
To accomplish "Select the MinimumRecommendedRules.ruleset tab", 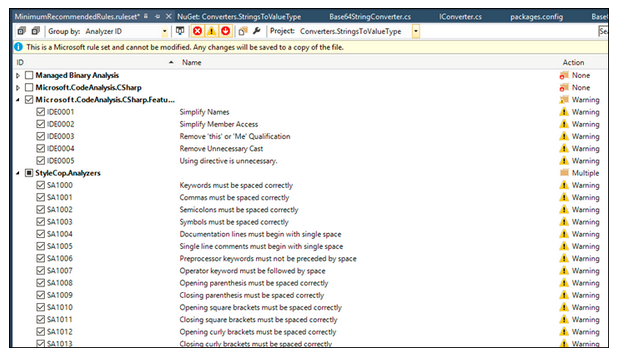I will pos(77,17).
